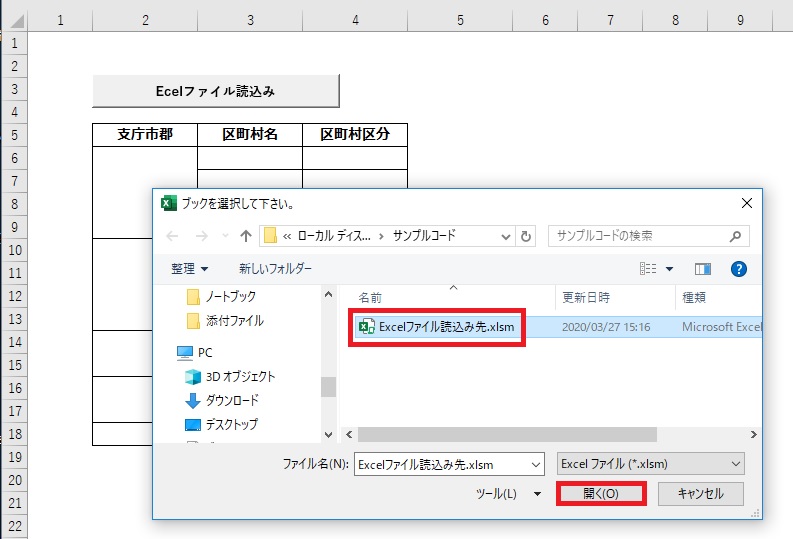Sort files by 名前 column
Image resolution: width=793 pixels, height=539 pixels.
click(370, 298)
